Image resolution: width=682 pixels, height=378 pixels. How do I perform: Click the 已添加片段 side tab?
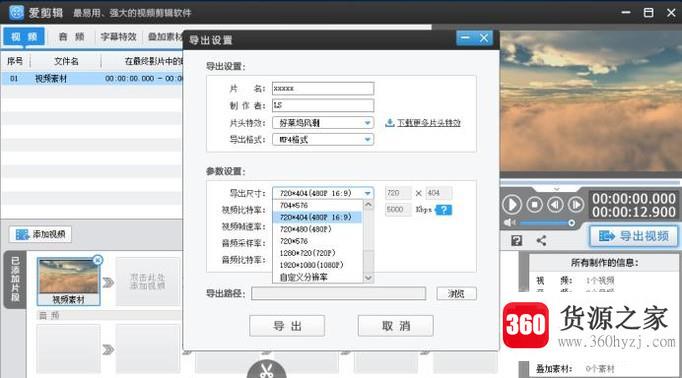(x=15, y=279)
